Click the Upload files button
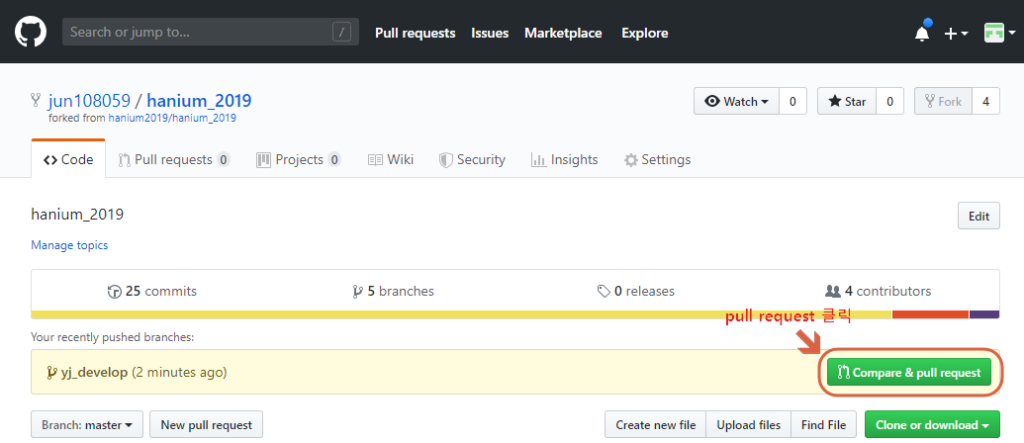The width and height of the screenshot is (1024, 443). (x=748, y=425)
